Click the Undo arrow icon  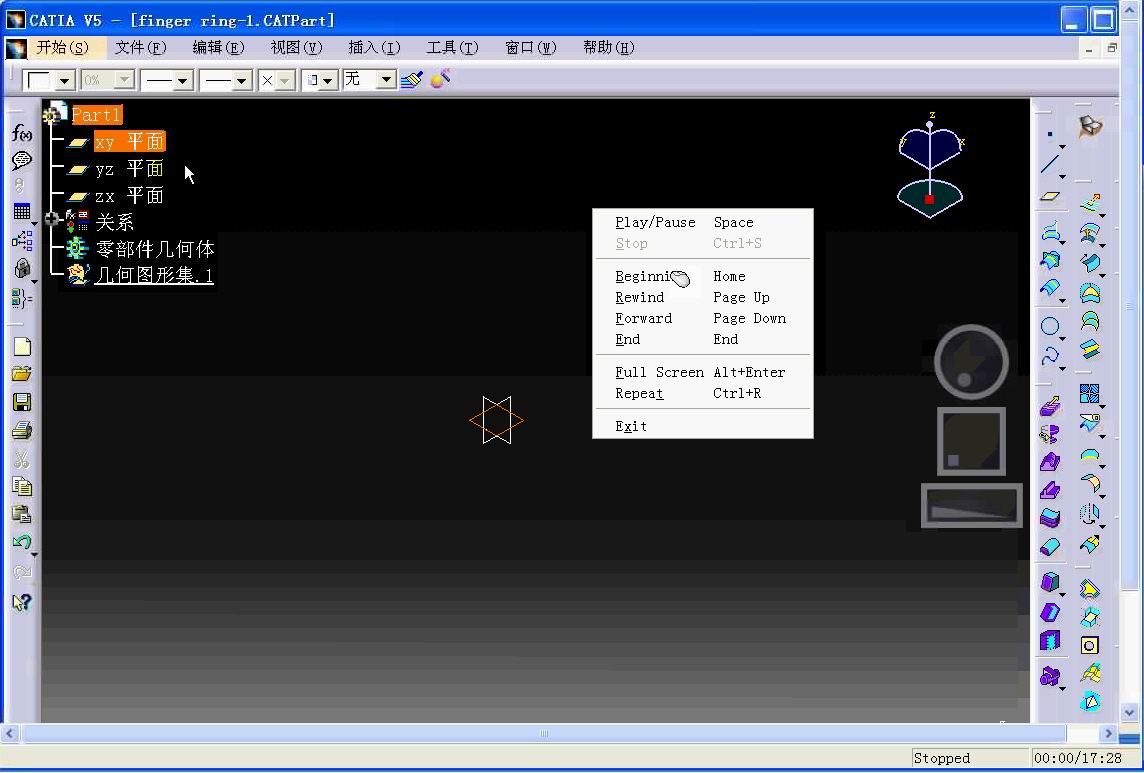[21, 543]
